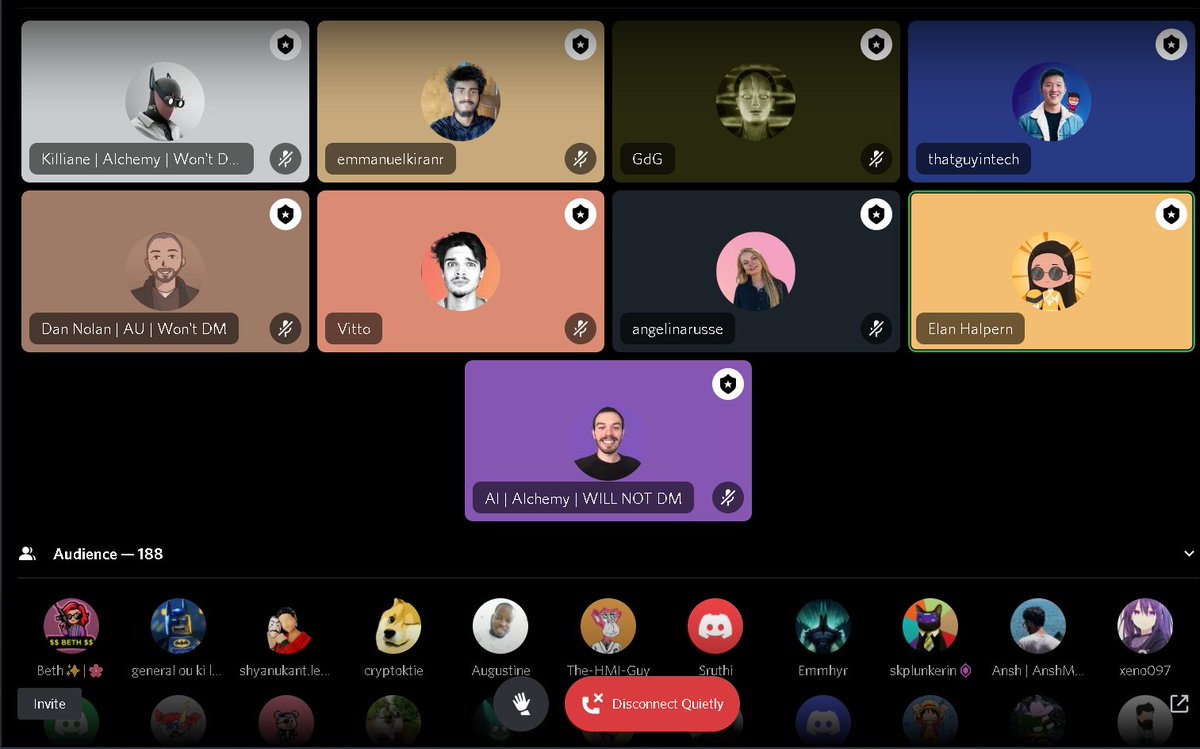Image resolution: width=1200 pixels, height=749 pixels.
Task: Click muted microphone icon on GdG's tile
Action: 877,159
